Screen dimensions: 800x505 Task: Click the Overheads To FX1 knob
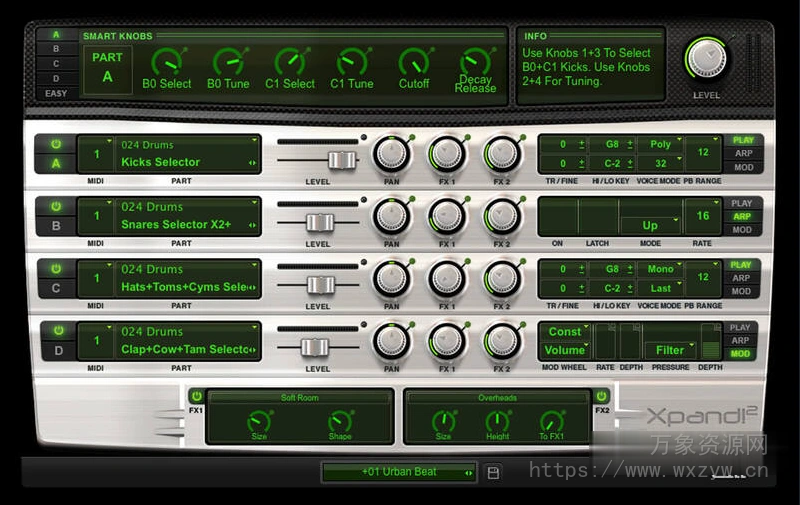(x=552, y=421)
